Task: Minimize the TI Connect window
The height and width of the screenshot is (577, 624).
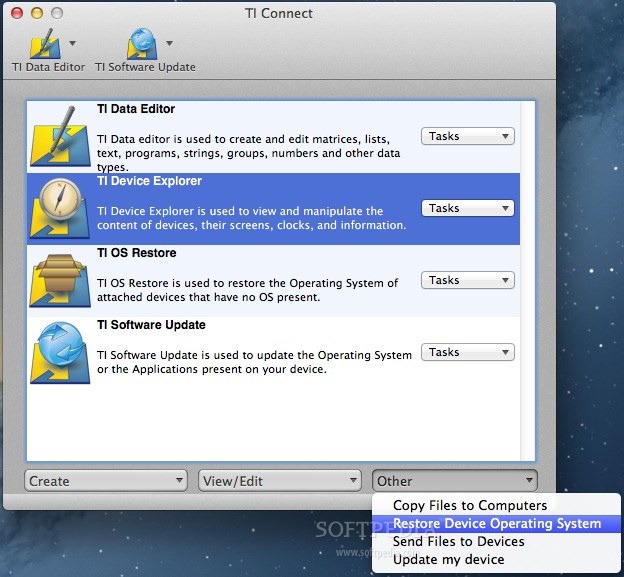Action: (x=37, y=13)
